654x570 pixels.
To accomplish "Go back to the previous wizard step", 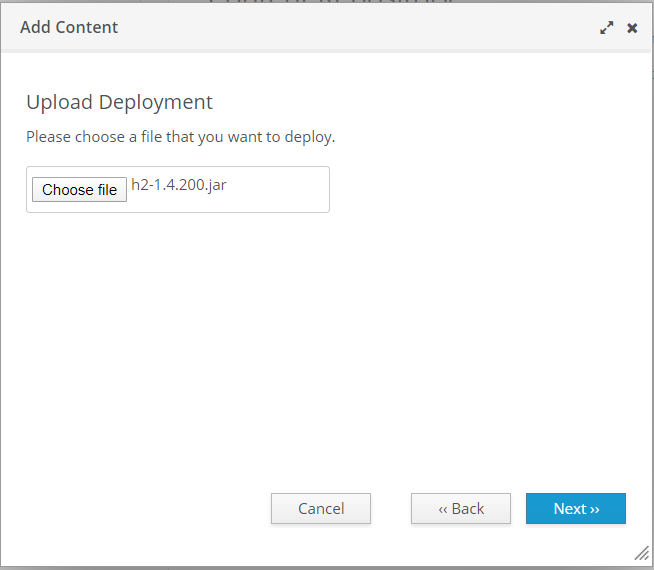I will 461,508.
